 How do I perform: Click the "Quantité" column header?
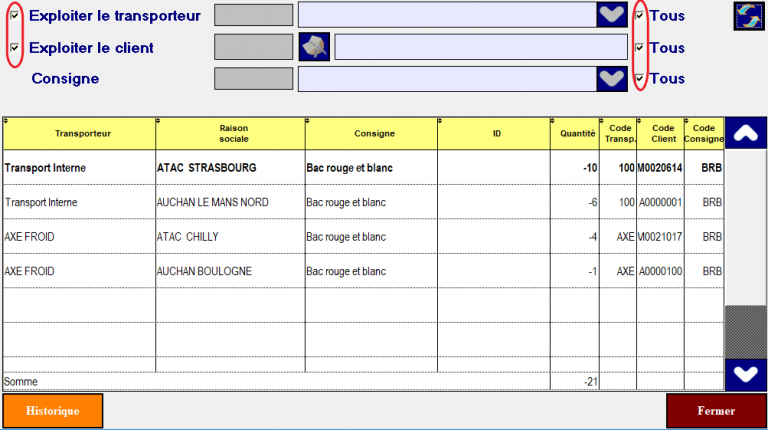(x=575, y=133)
